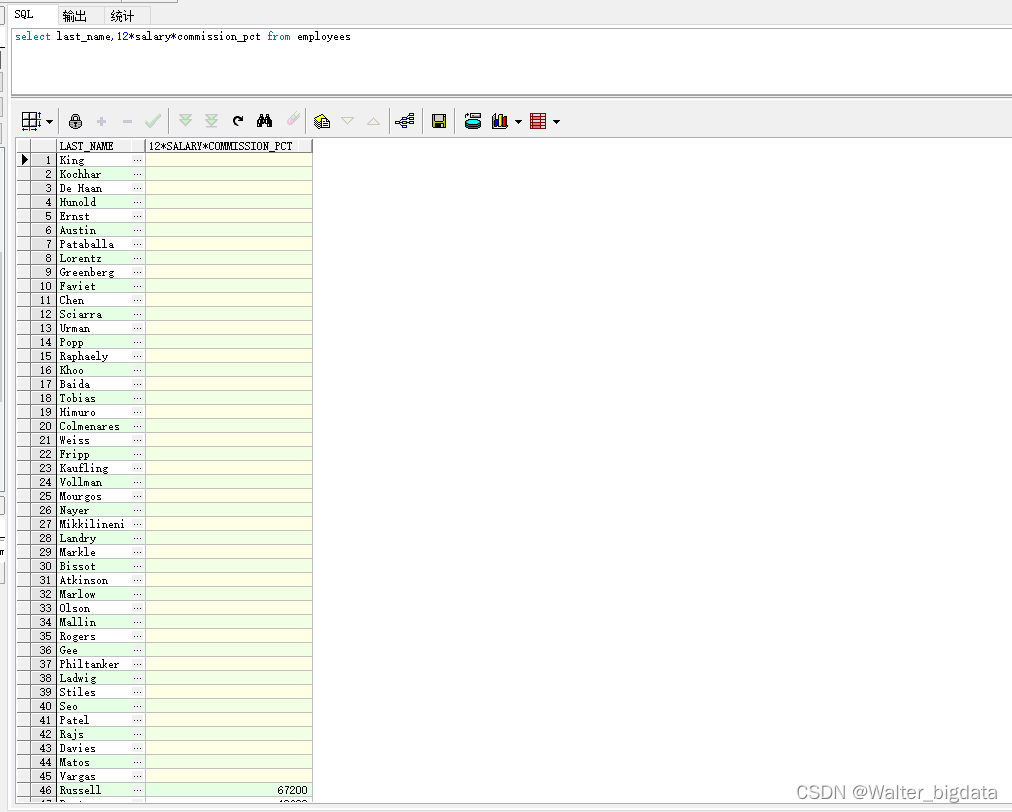This screenshot has width=1012, height=812.
Task: Click the 12*SALARY*COMMISSION_PCT column header
Action: [x=229, y=146]
